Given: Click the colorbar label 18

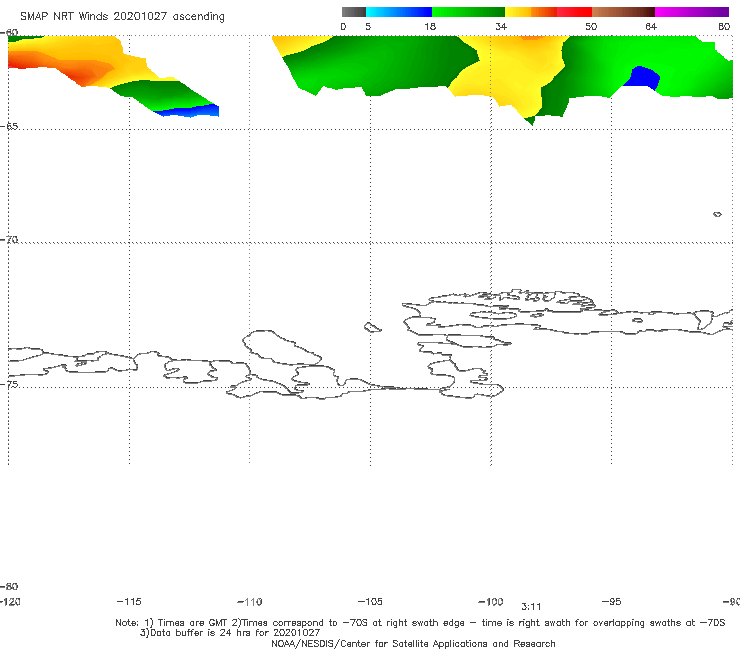Looking at the screenshot, I should [x=430, y=26].
